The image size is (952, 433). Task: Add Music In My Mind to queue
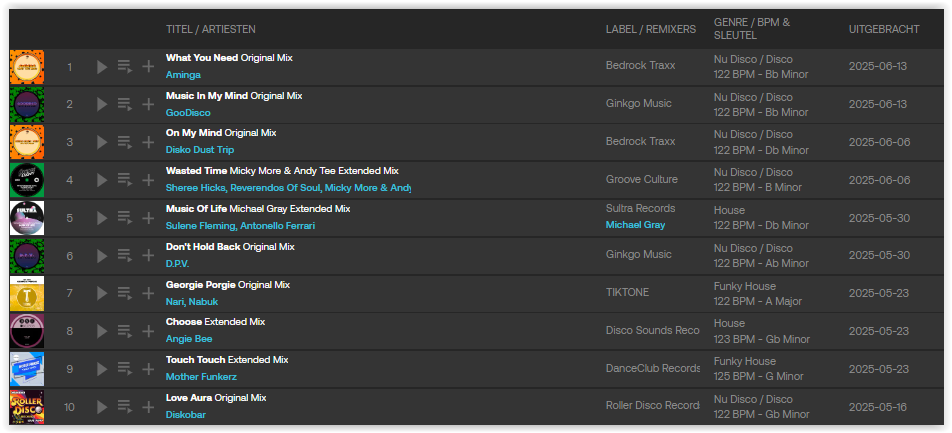click(x=124, y=104)
